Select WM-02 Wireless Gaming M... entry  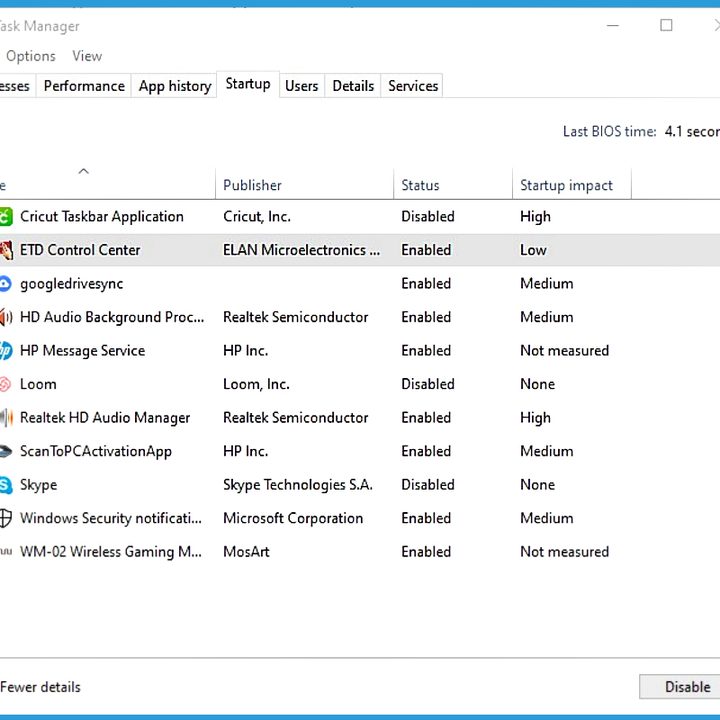tap(111, 552)
